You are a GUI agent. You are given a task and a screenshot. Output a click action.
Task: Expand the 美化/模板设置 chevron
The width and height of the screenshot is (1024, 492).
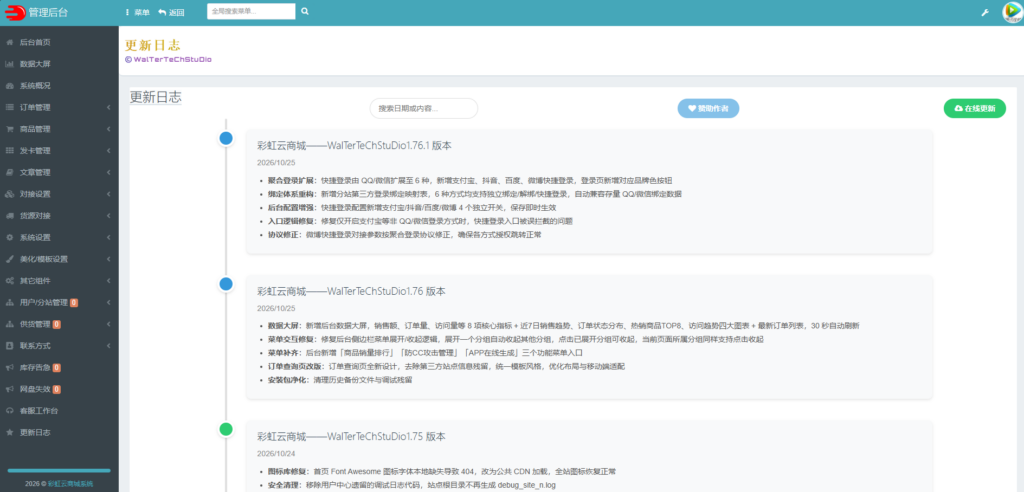108,259
